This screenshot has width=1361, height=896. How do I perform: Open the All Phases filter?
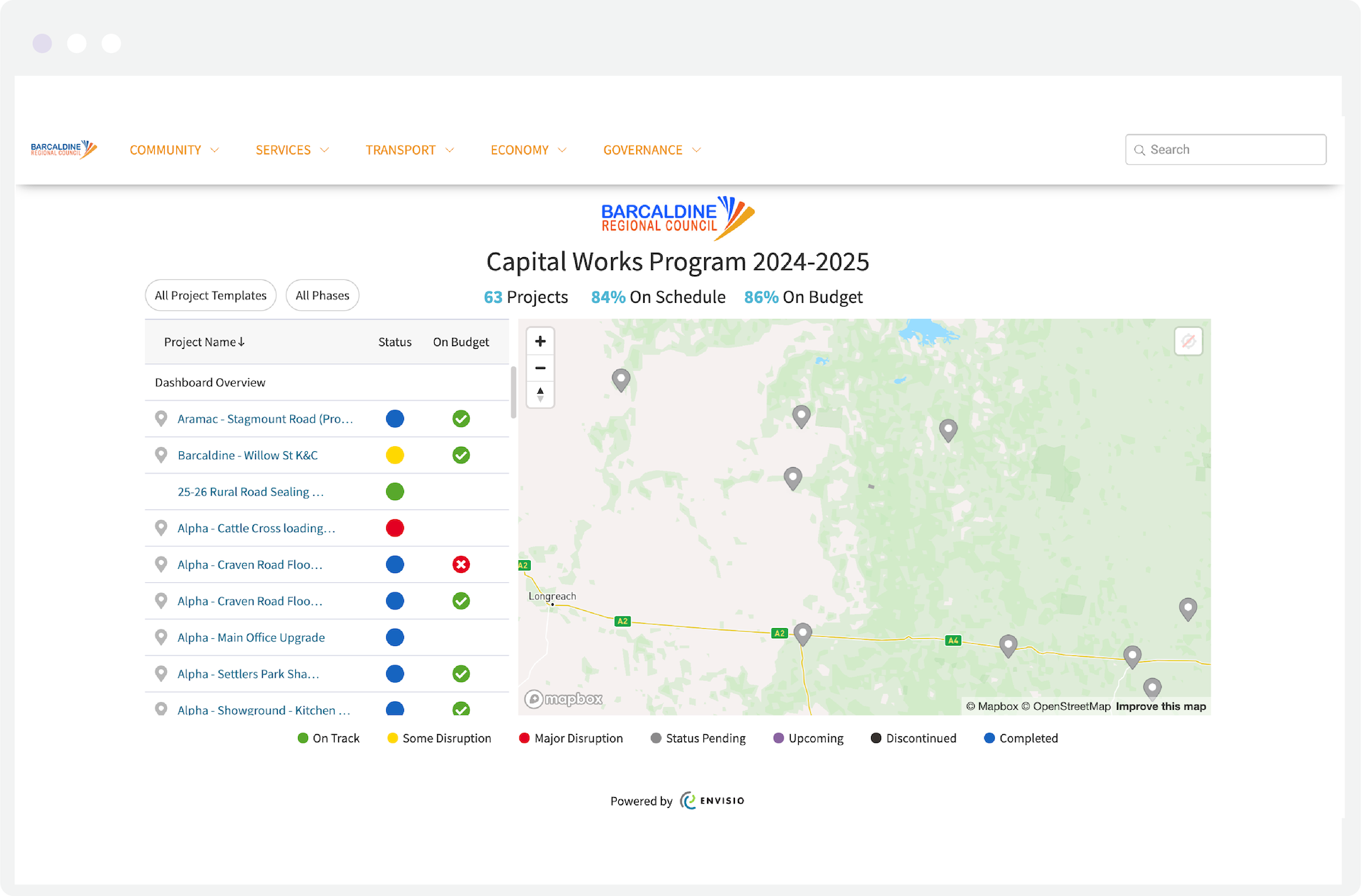pyautogui.click(x=322, y=295)
